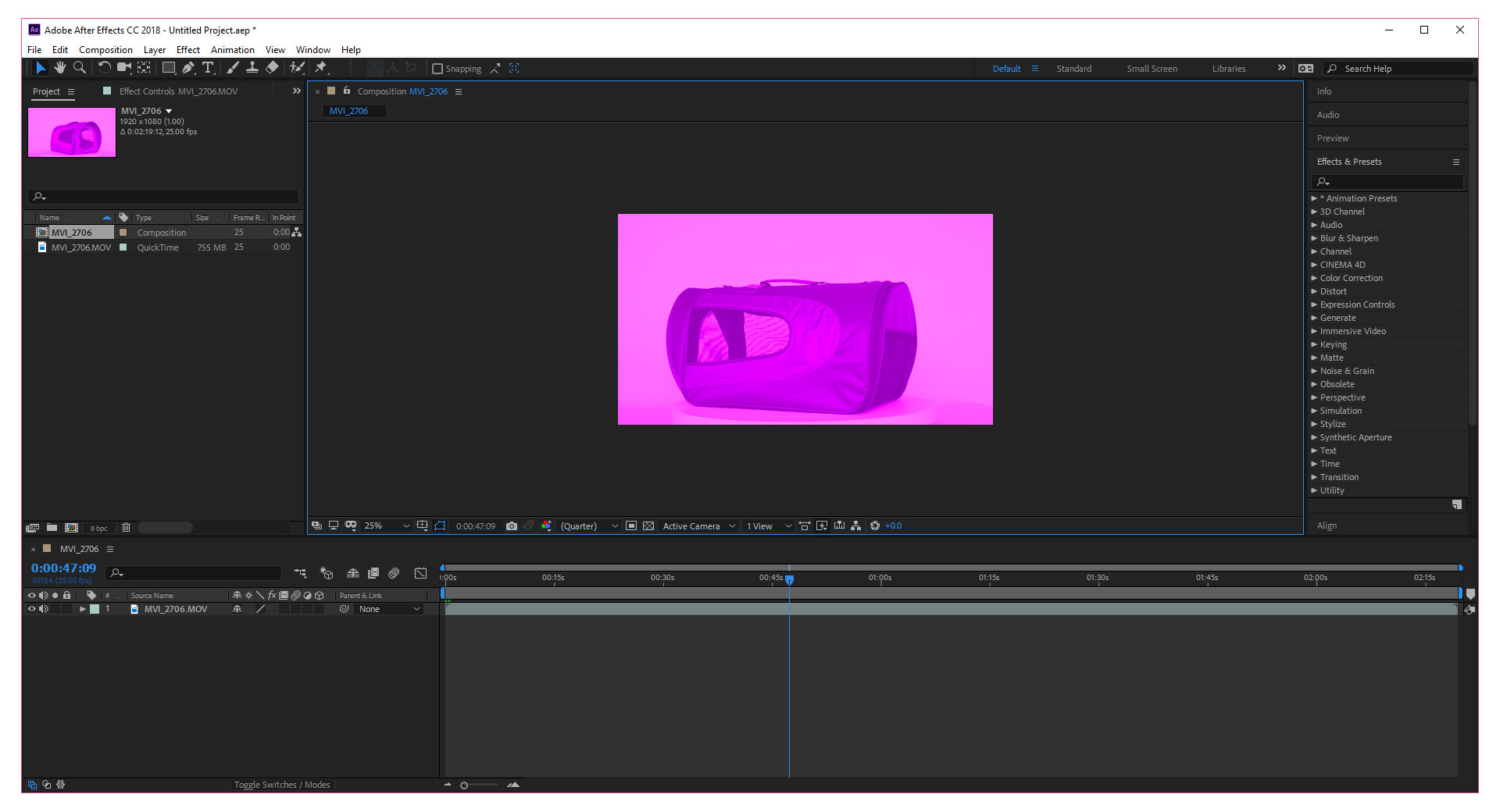
Task: Click the Take Snapshot camera icon
Action: pos(512,526)
